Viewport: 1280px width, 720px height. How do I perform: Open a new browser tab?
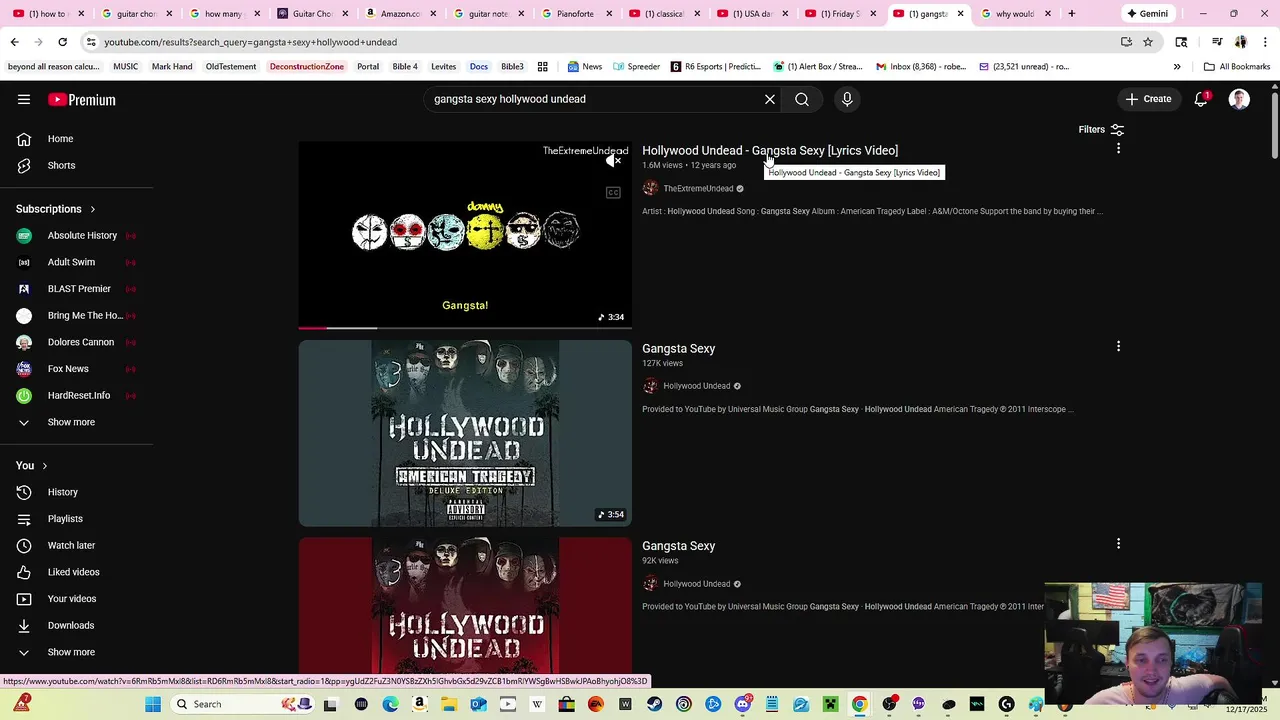point(1071,14)
